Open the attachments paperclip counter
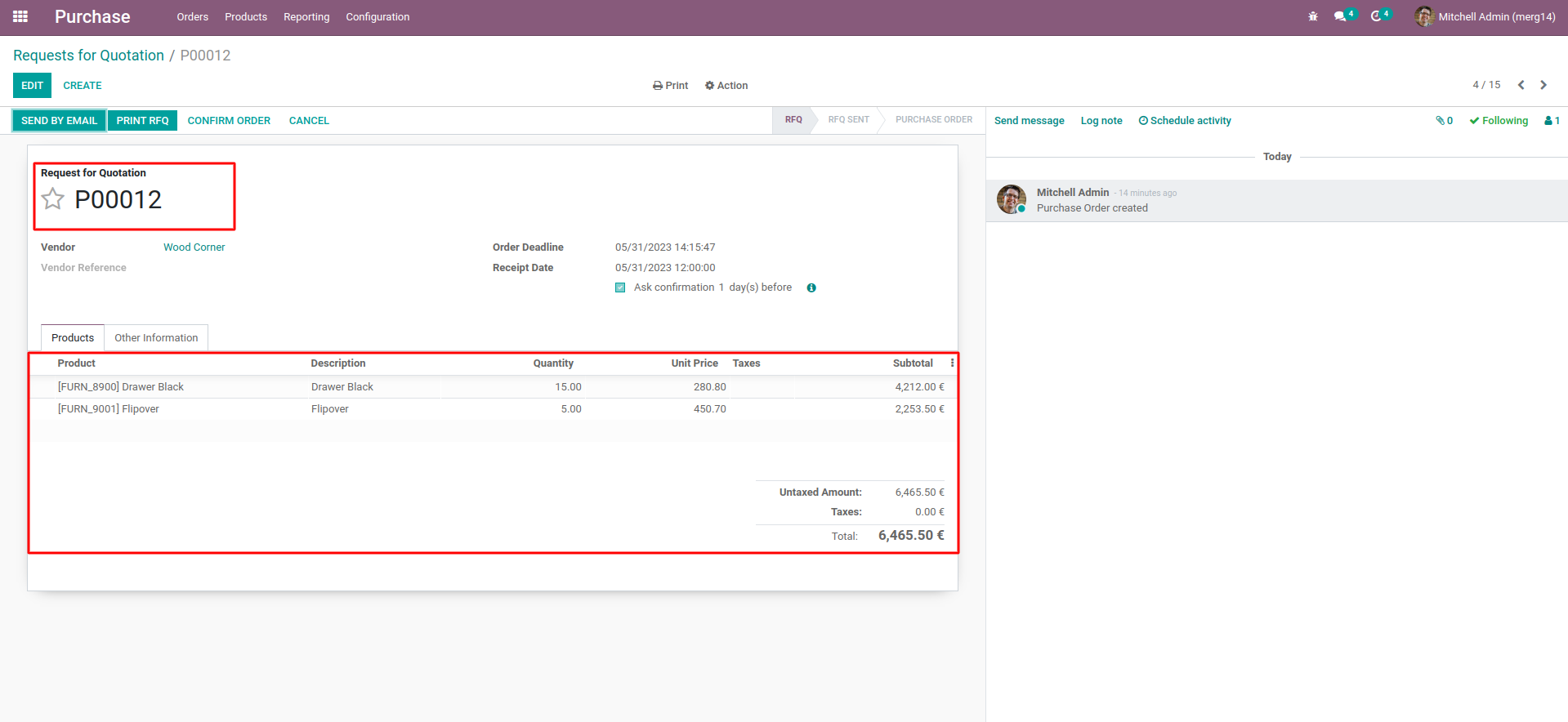This screenshot has height=722, width=1568. (x=1444, y=120)
